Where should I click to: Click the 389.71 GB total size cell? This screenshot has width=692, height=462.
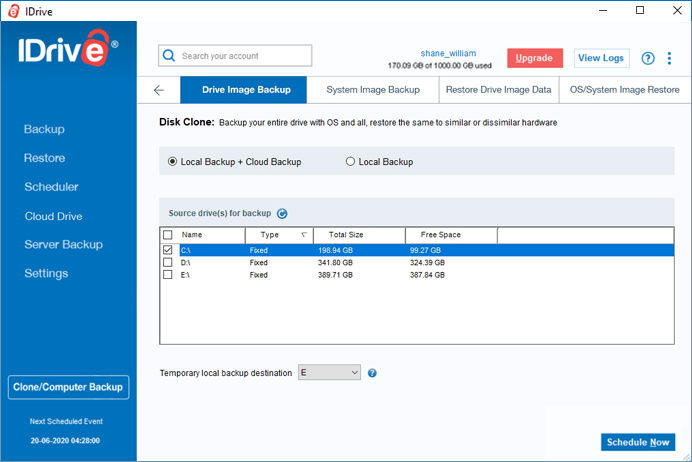335,275
